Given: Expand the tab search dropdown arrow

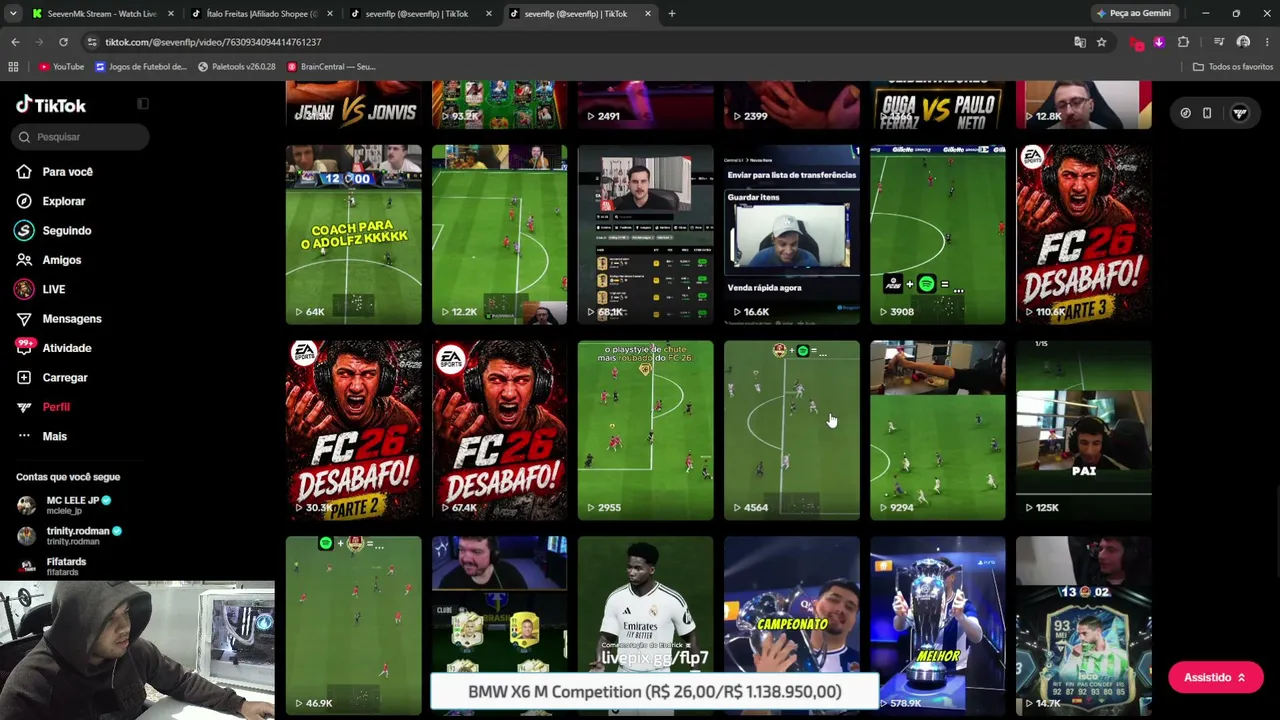Looking at the screenshot, I should tap(13, 14).
